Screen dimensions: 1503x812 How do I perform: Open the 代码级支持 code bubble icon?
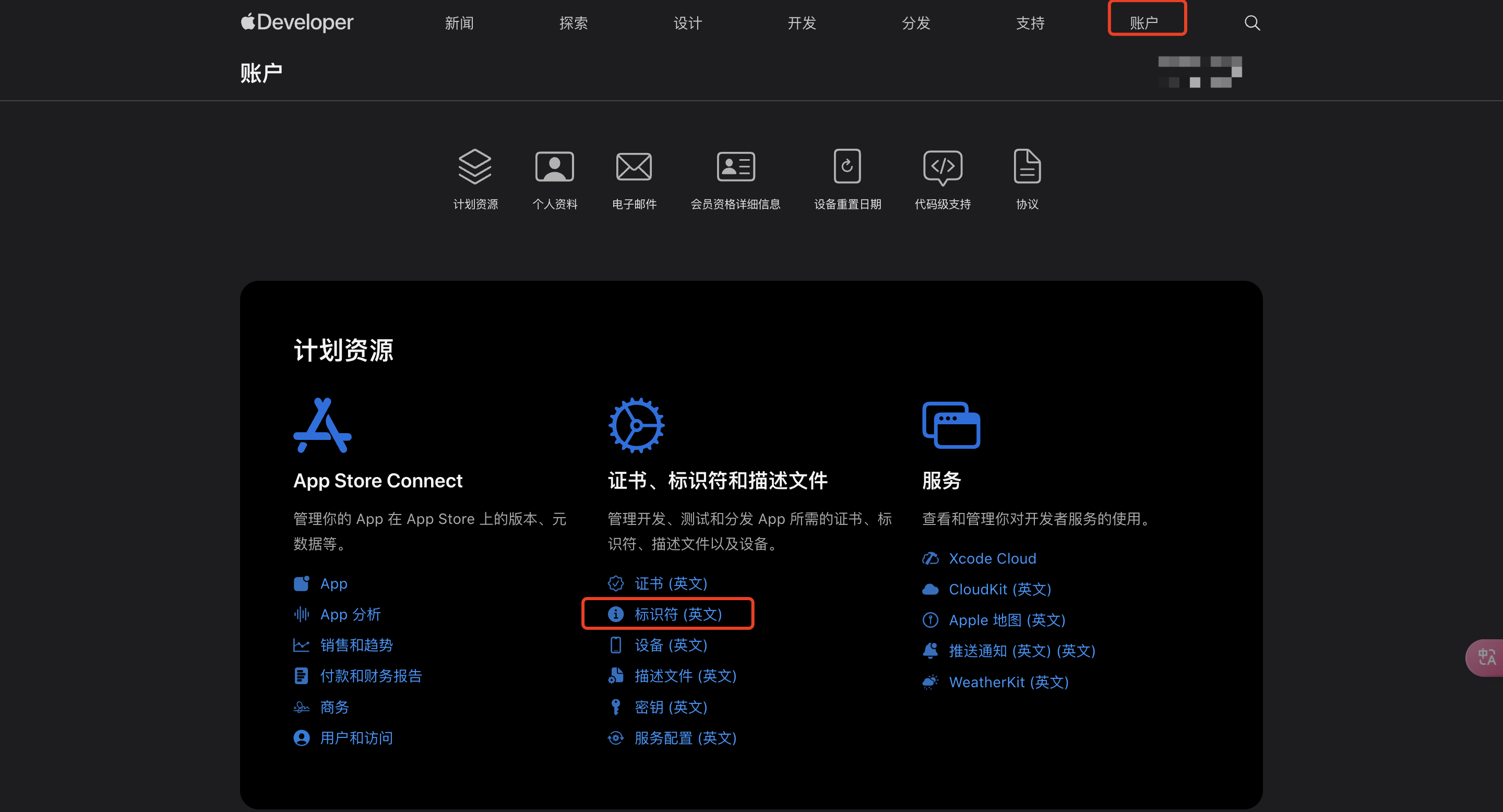pyautogui.click(x=943, y=168)
